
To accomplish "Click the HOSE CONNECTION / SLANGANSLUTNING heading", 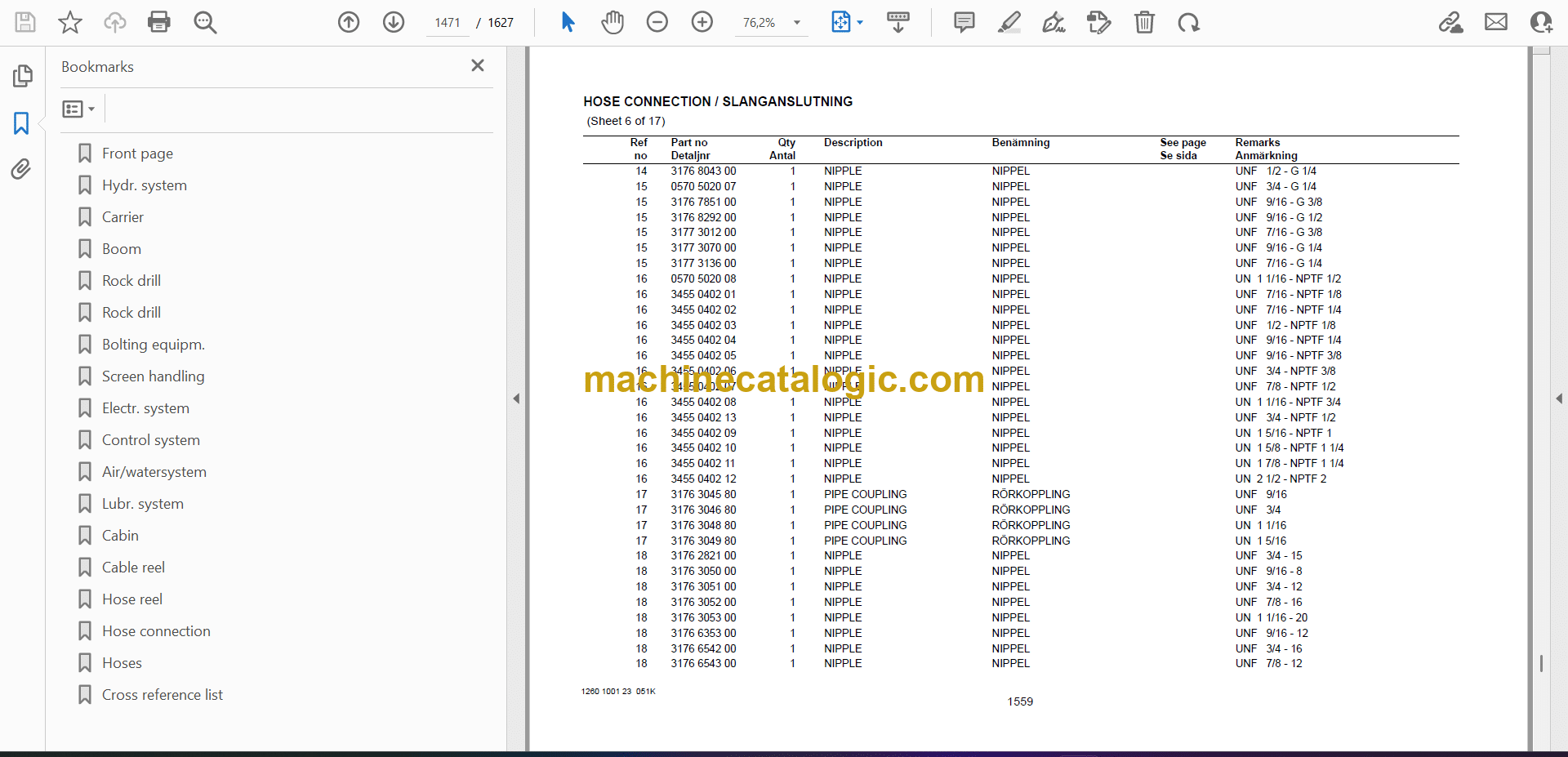I will click(718, 101).
